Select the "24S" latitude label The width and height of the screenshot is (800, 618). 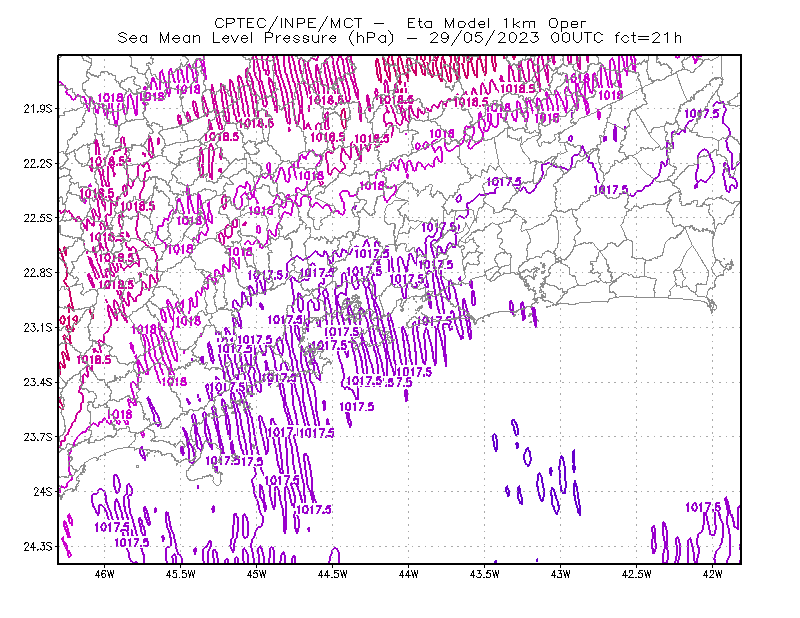click(x=43, y=491)
